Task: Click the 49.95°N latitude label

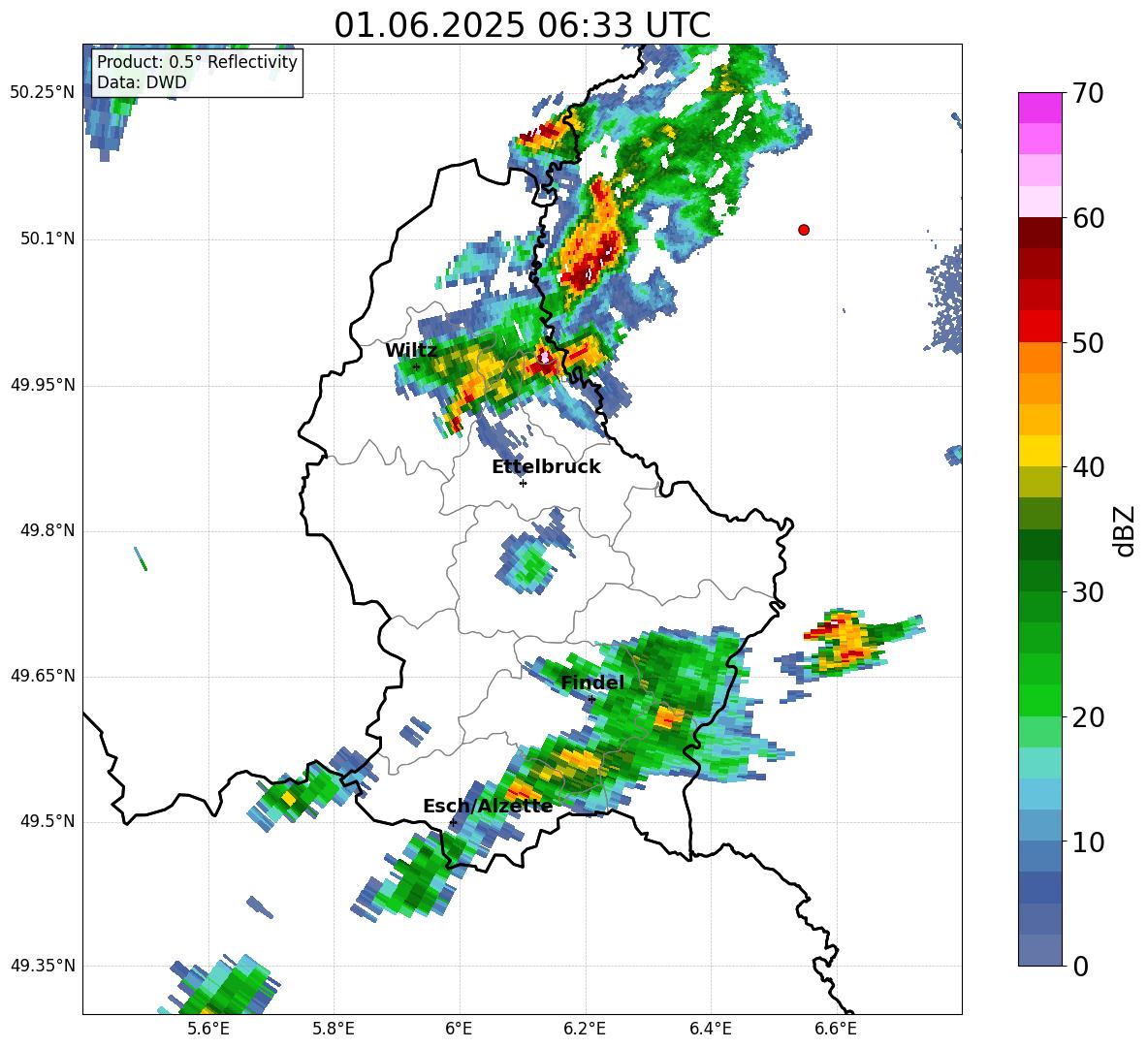Action: pos(43,384)
